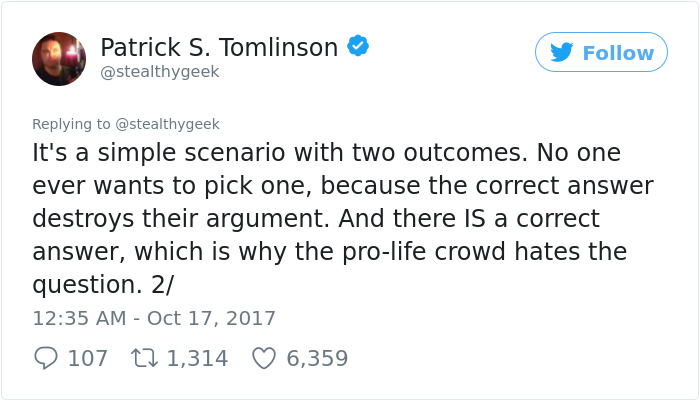The image size is (700, 401).
Task: Open the tweet's body text starting 'It's a simple scenario'
Action: point(343,219)
